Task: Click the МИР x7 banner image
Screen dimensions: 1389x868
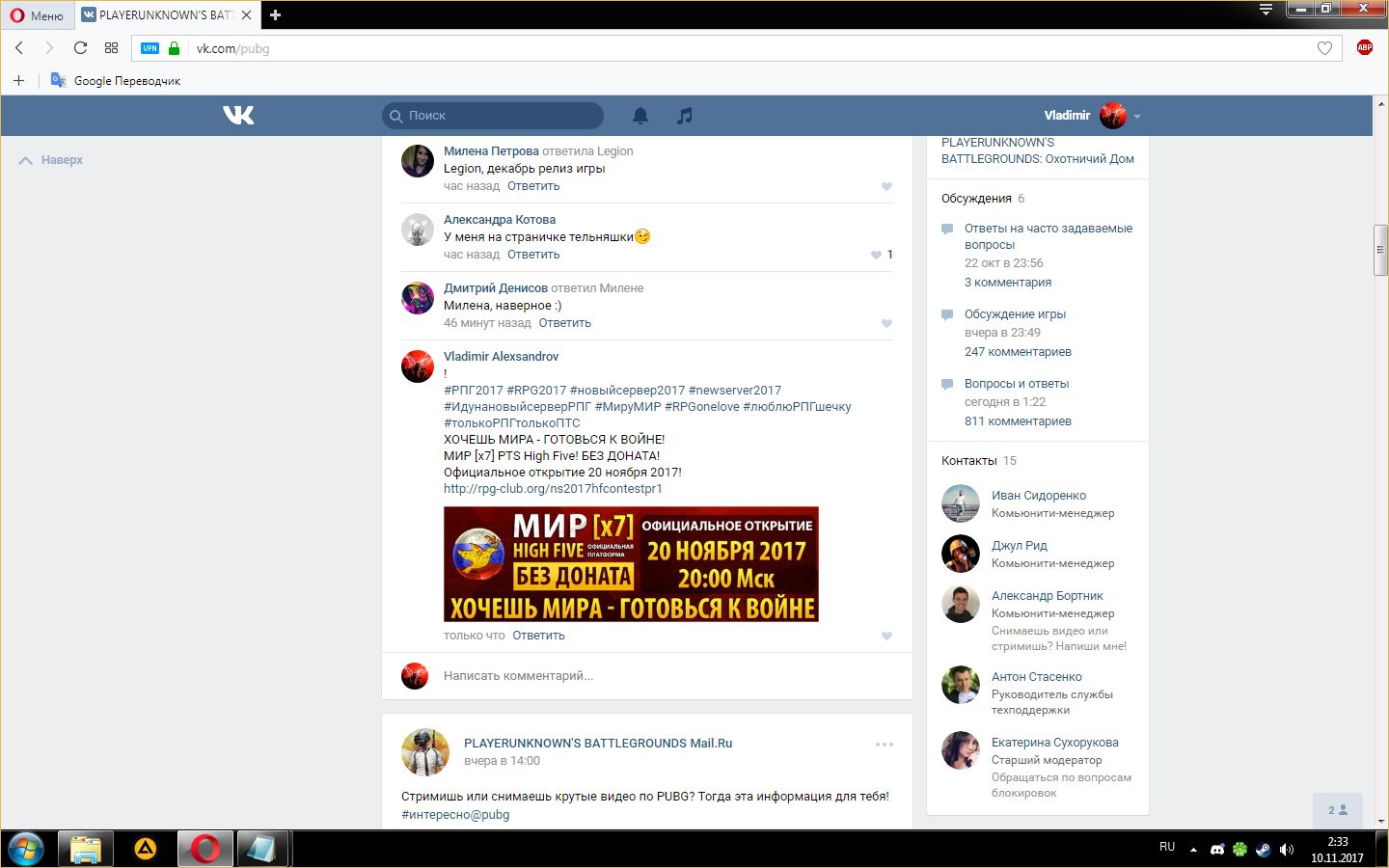Action: coord(631,564)
